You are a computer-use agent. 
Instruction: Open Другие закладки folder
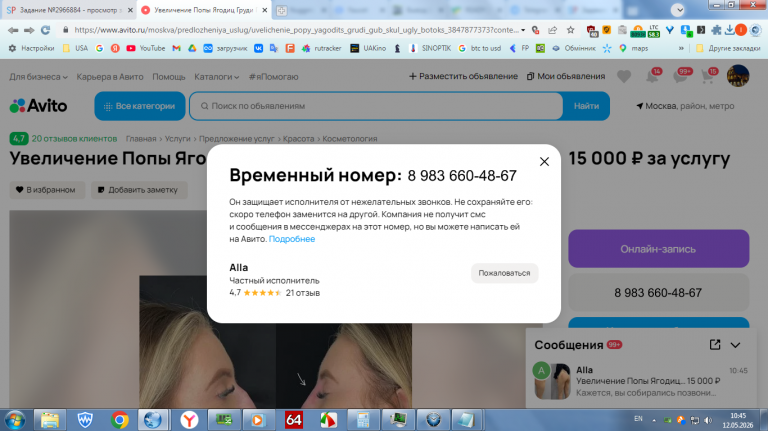pos(728,48)
